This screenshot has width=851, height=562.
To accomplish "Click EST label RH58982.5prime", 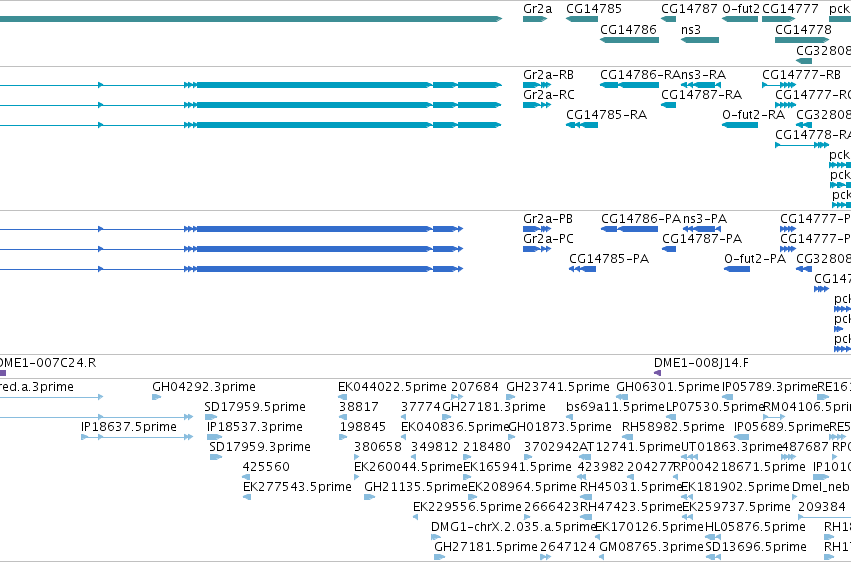I will point(673,427).
